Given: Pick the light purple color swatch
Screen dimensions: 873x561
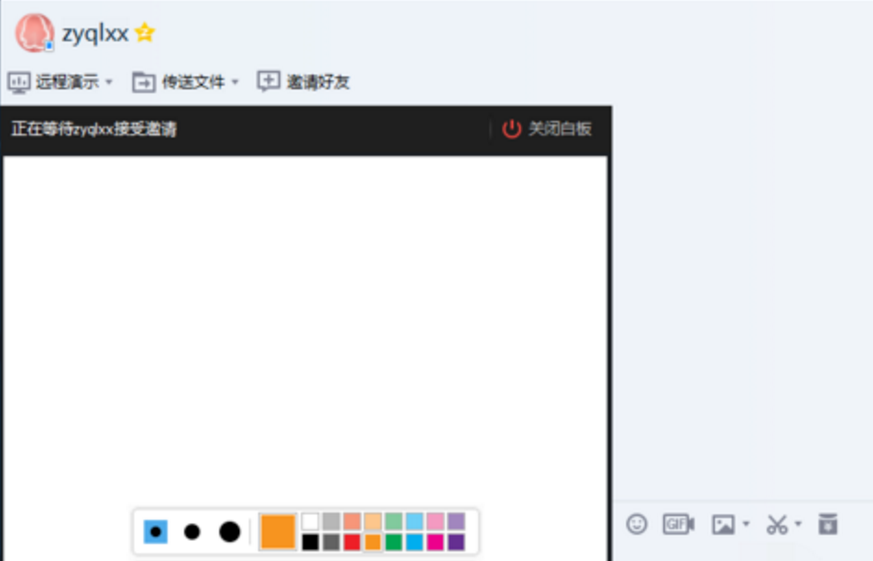Looking at the screenshot, I should [456, 521].
